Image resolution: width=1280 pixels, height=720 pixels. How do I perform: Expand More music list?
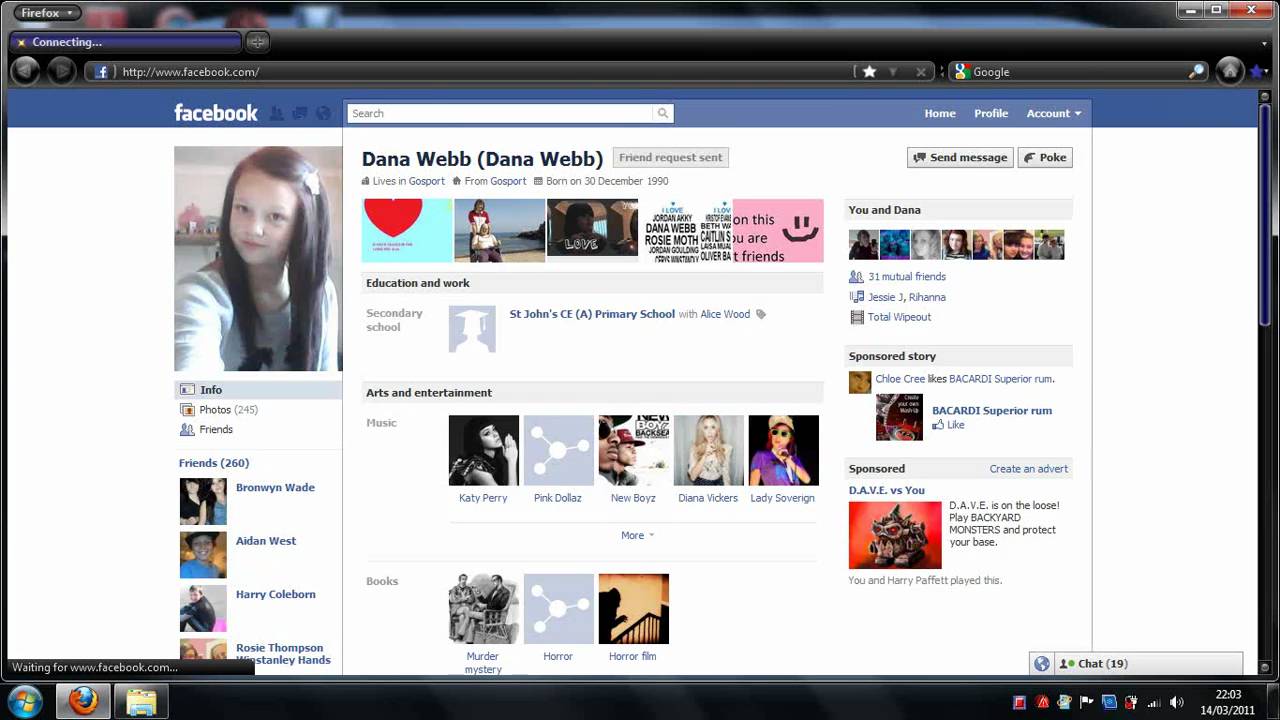tap(638, 535)
